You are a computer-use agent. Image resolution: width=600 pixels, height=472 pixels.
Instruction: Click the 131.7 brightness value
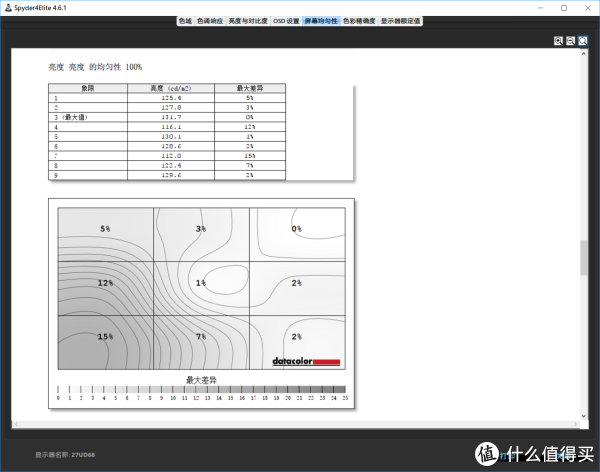171,117
